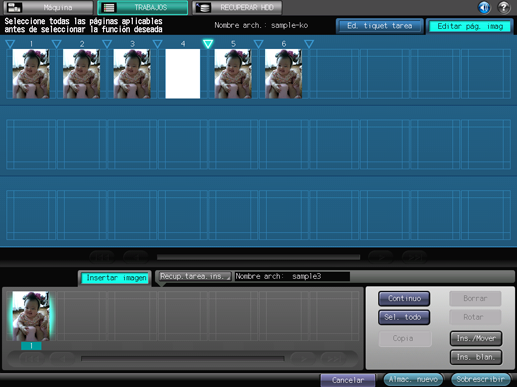Select page 3 thumbnail in sample-ko

132,74
